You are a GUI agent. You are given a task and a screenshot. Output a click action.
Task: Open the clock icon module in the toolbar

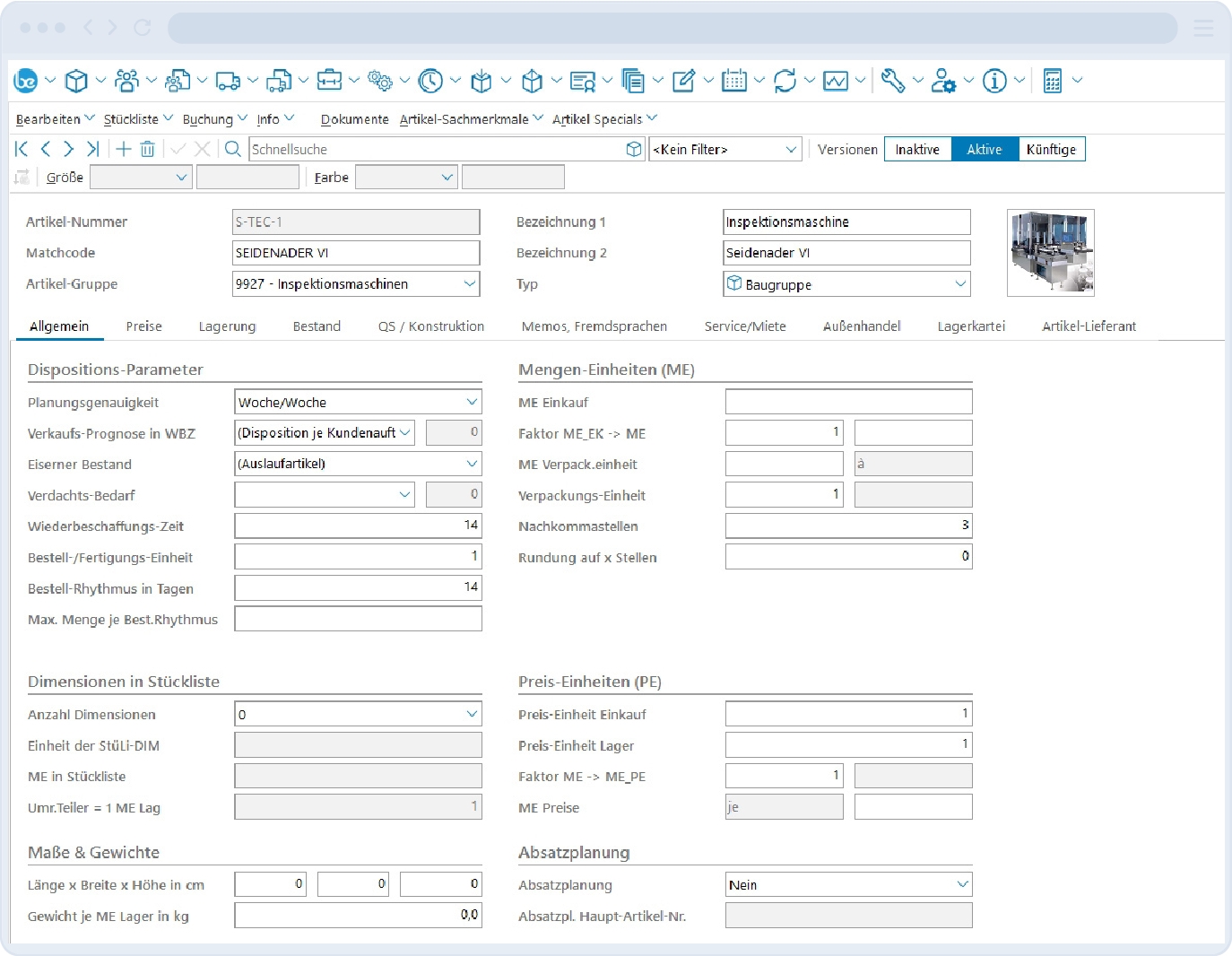coord(430,82)
